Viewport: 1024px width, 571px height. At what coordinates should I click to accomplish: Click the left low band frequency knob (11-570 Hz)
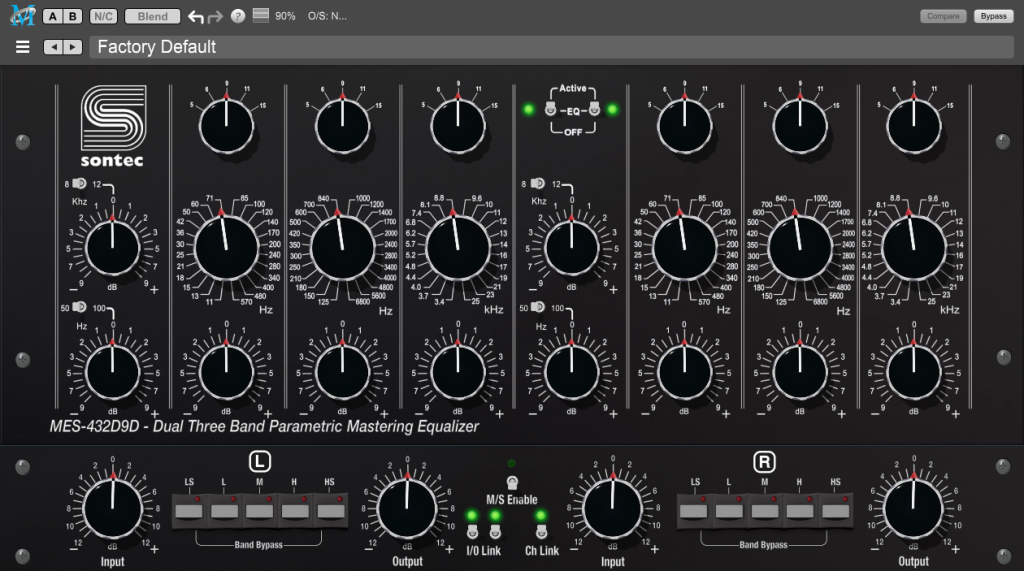[x=227, y=249]
